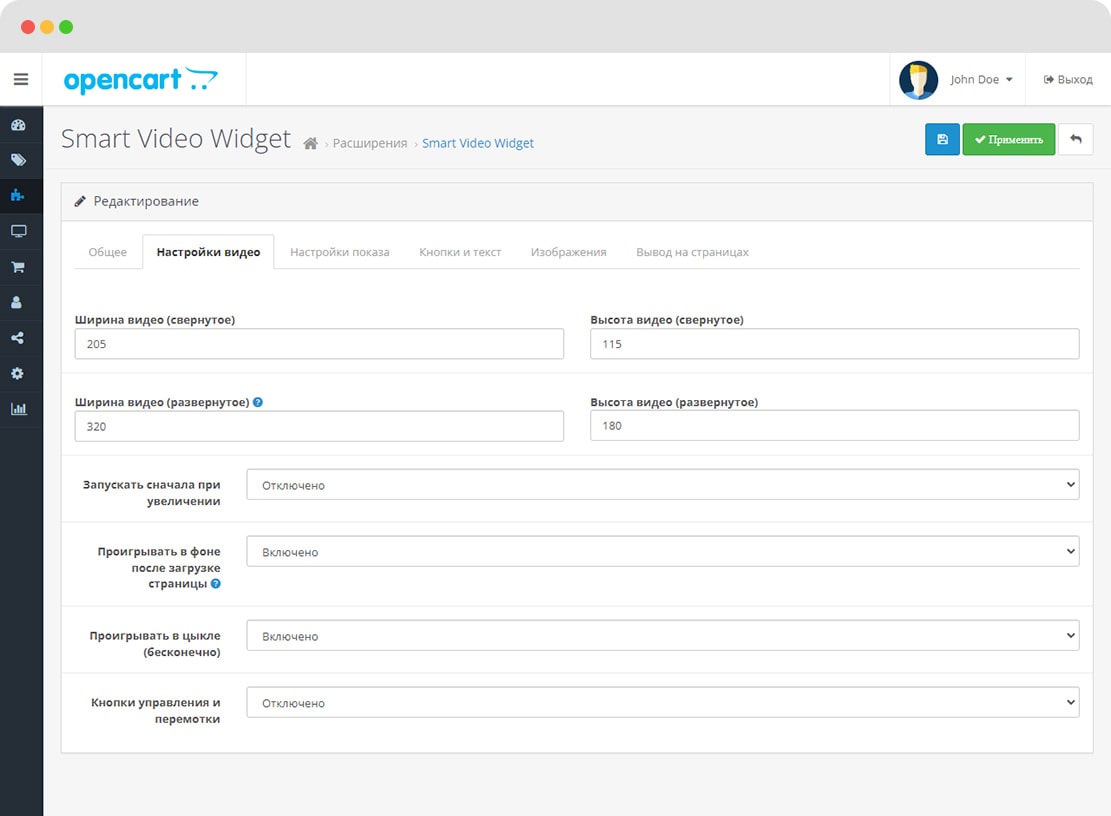Click the Редактирование panel heading text
Image resolution: width=1111 pixels, height=816 pixels.
pyautogui.click(x=146, y=202)
